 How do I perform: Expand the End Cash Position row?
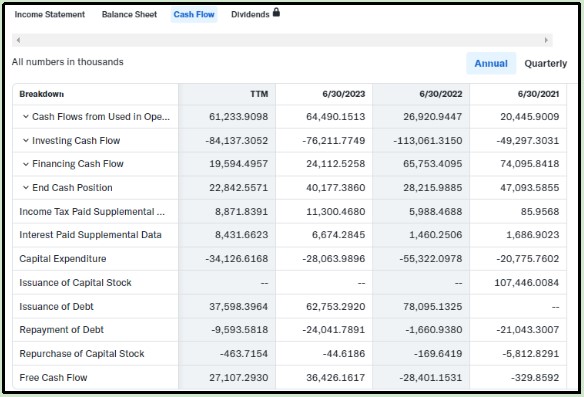pos(26,188)
